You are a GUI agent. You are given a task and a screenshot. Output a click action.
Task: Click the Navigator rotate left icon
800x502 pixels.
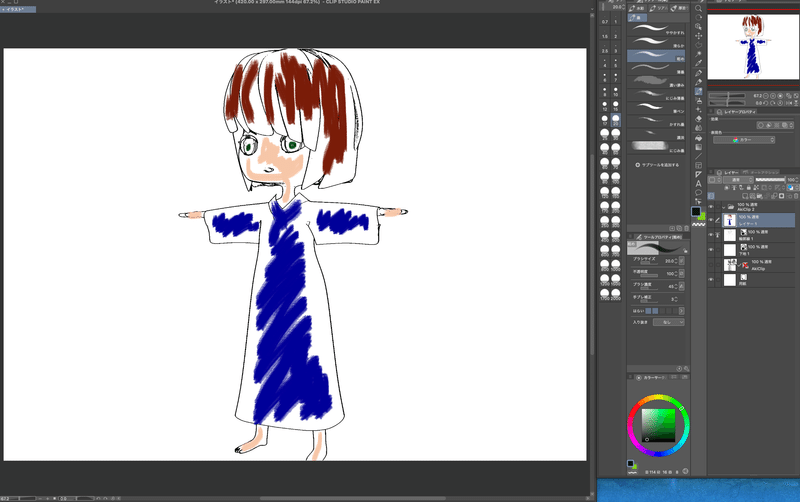coord(765,103)
